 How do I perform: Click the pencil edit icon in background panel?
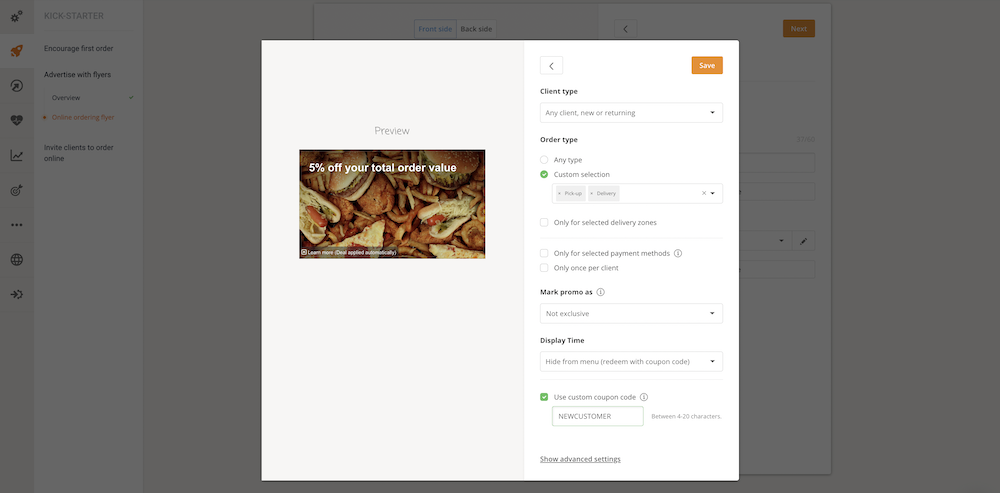click(804, 241)
